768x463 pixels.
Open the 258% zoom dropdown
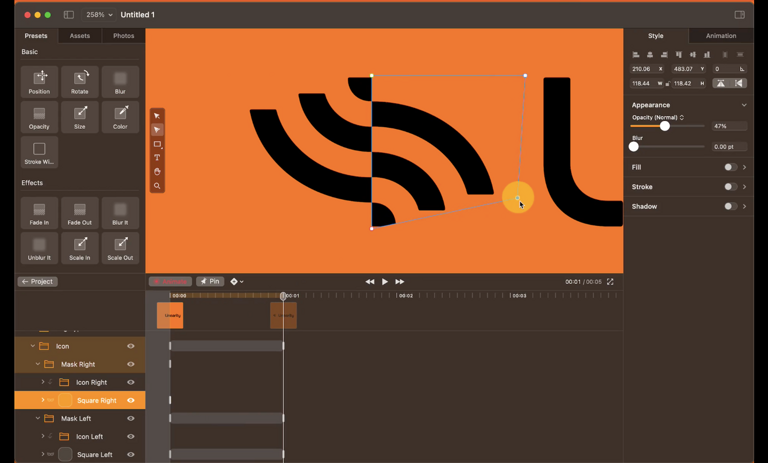(99, 15)
